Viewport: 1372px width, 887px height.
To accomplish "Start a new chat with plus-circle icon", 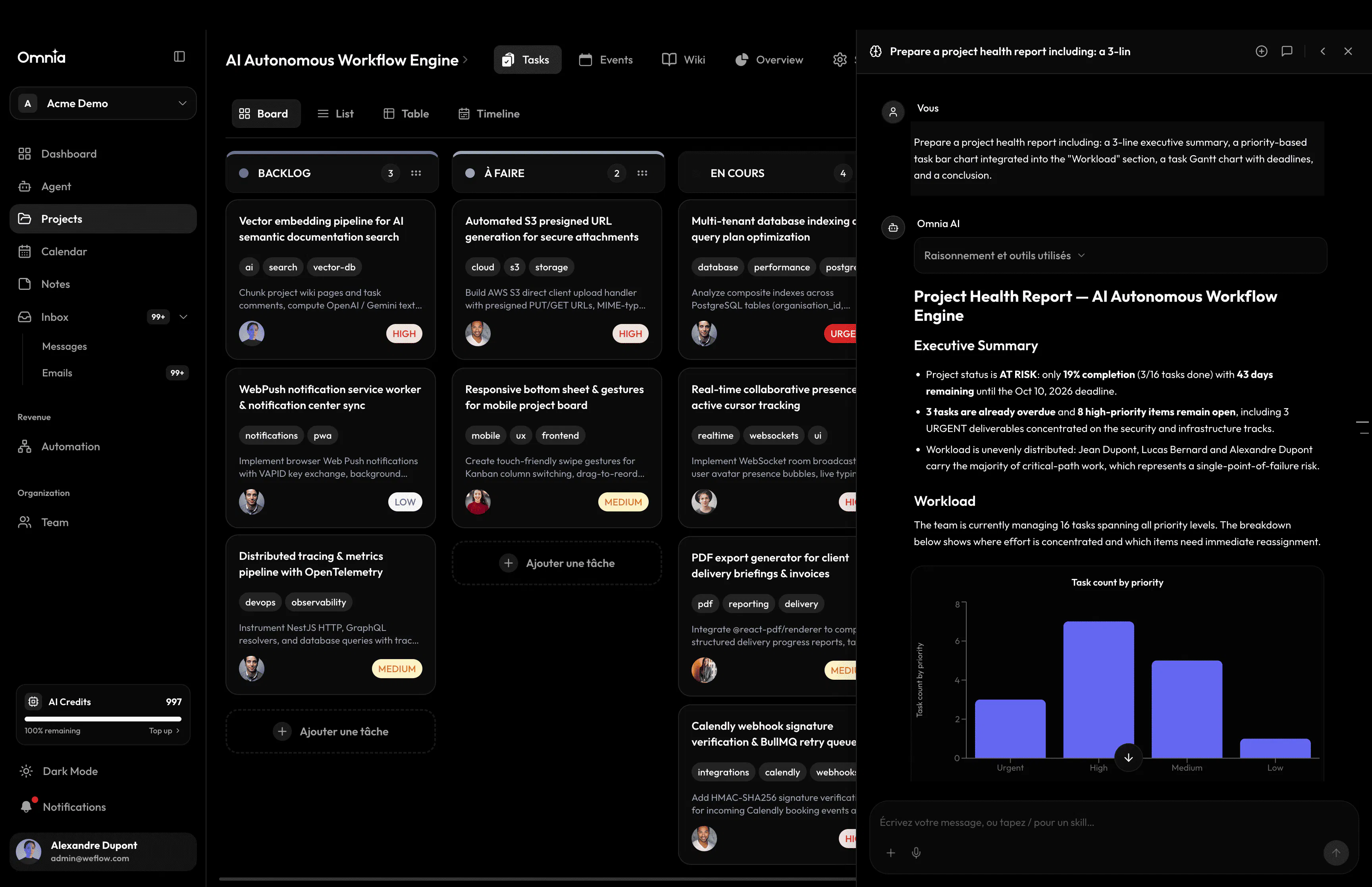I will [1262, 51].
